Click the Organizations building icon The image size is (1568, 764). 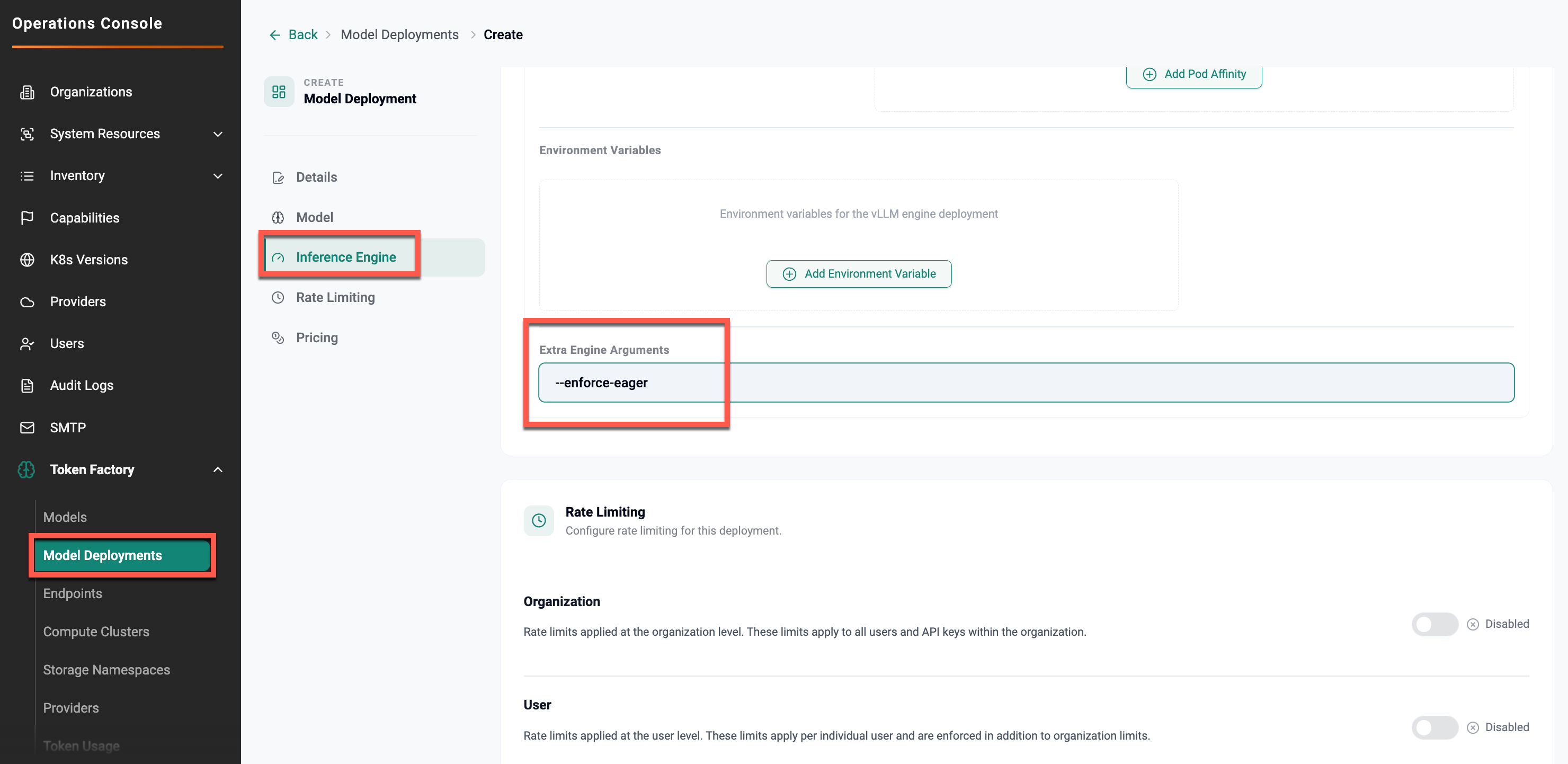(27, 92)
